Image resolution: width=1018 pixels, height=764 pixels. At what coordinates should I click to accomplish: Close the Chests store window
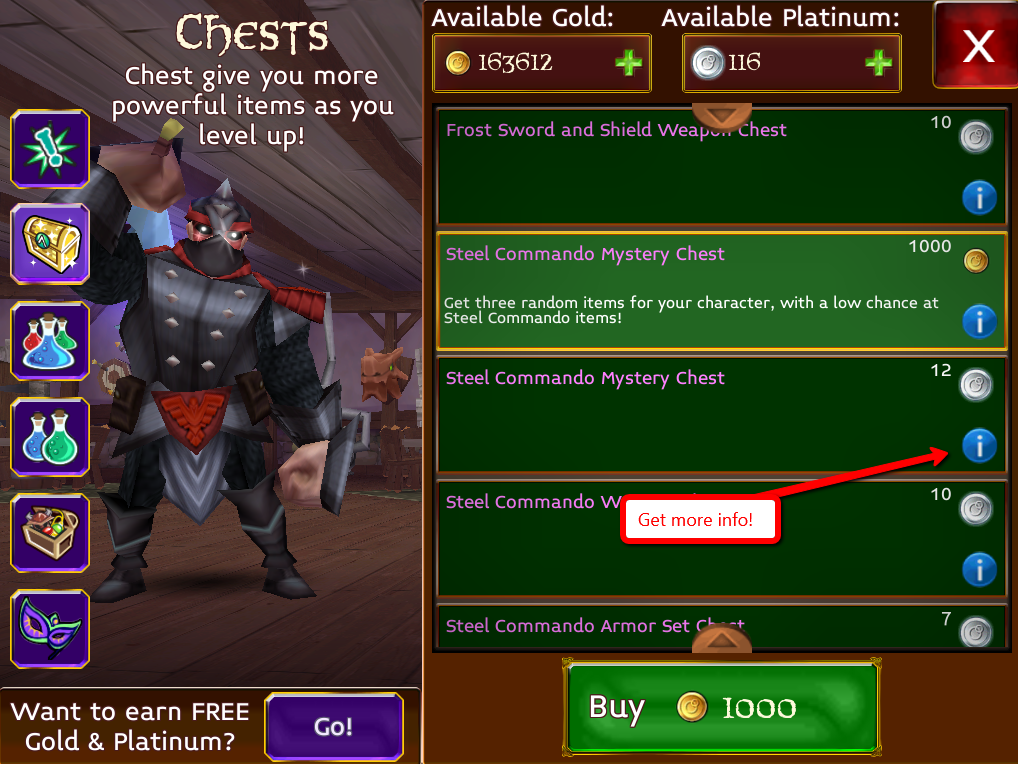(x=976, y=45)
